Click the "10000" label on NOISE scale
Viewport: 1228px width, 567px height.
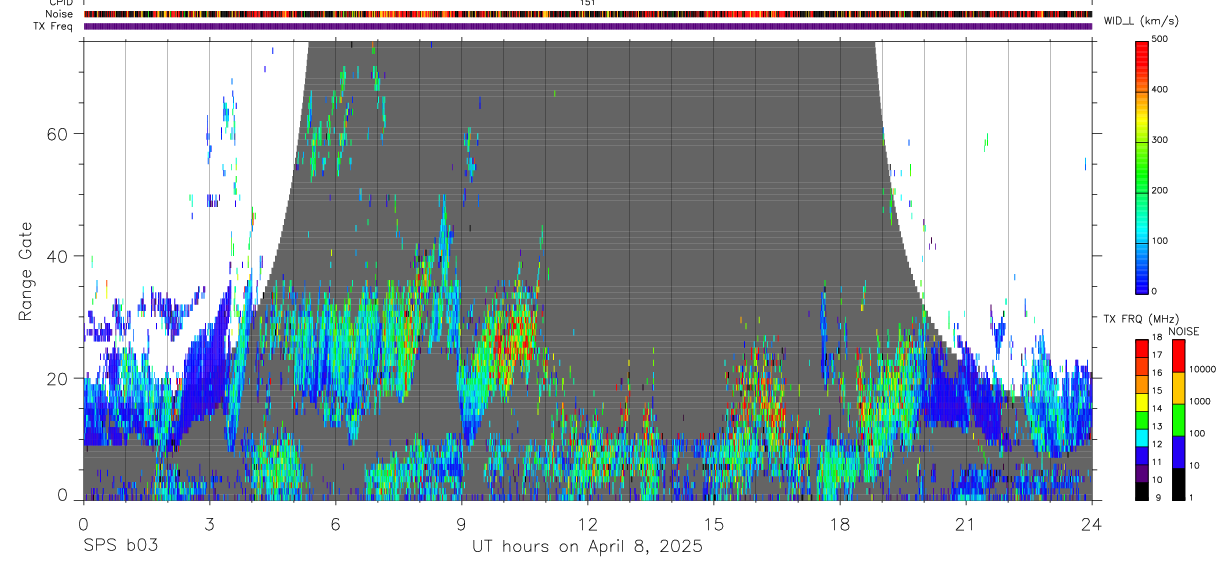tap(1202, 369)
